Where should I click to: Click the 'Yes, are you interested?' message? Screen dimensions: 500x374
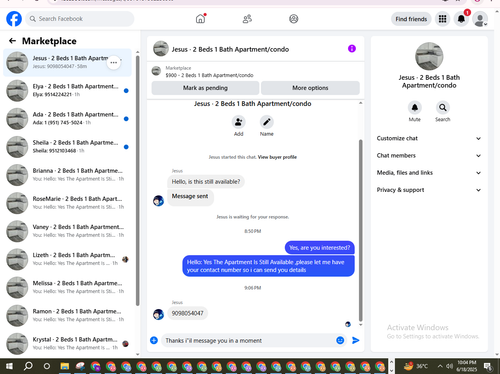pyautogui.click(x=320, y=248)
